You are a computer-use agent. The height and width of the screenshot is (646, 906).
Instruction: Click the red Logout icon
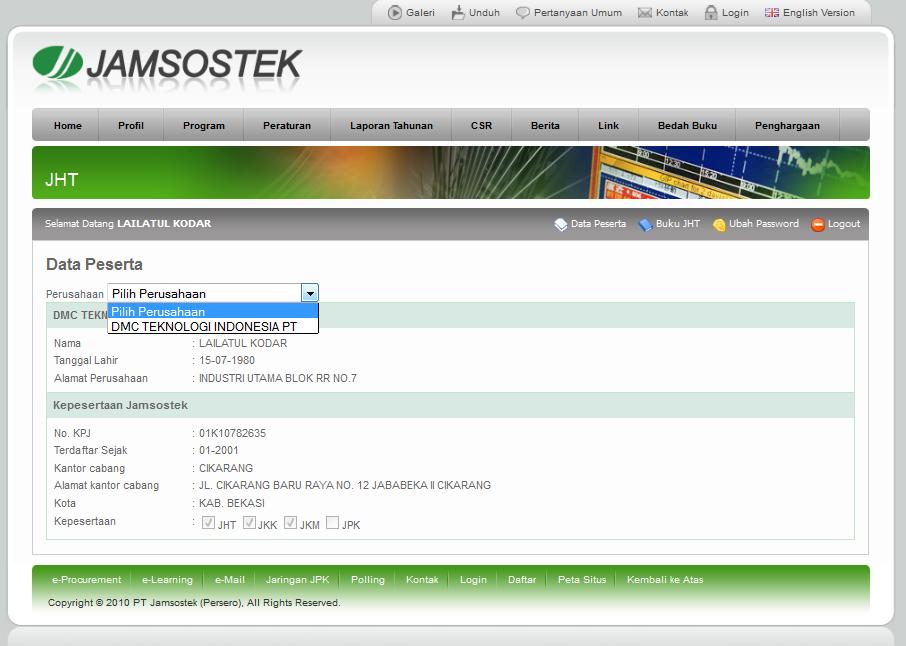tap(818, 224)
